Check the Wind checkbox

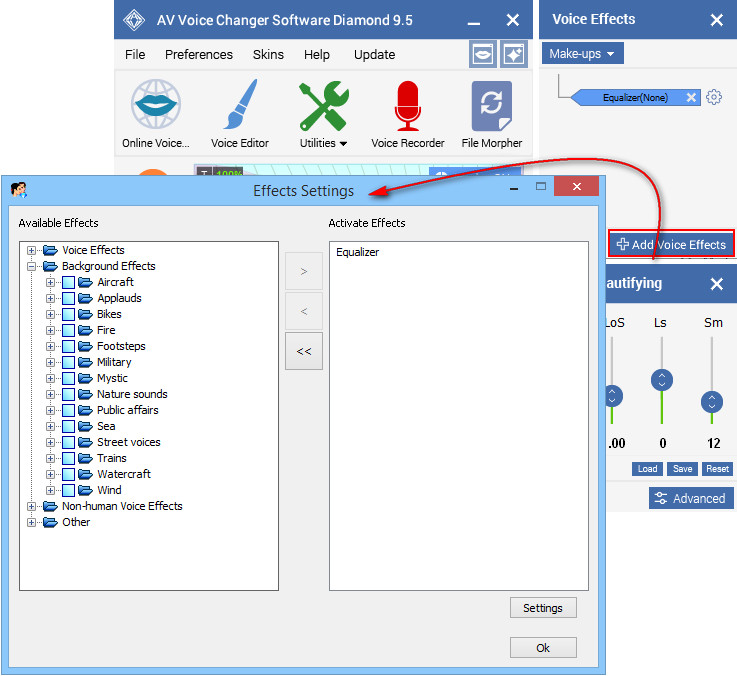pos(69,490)
